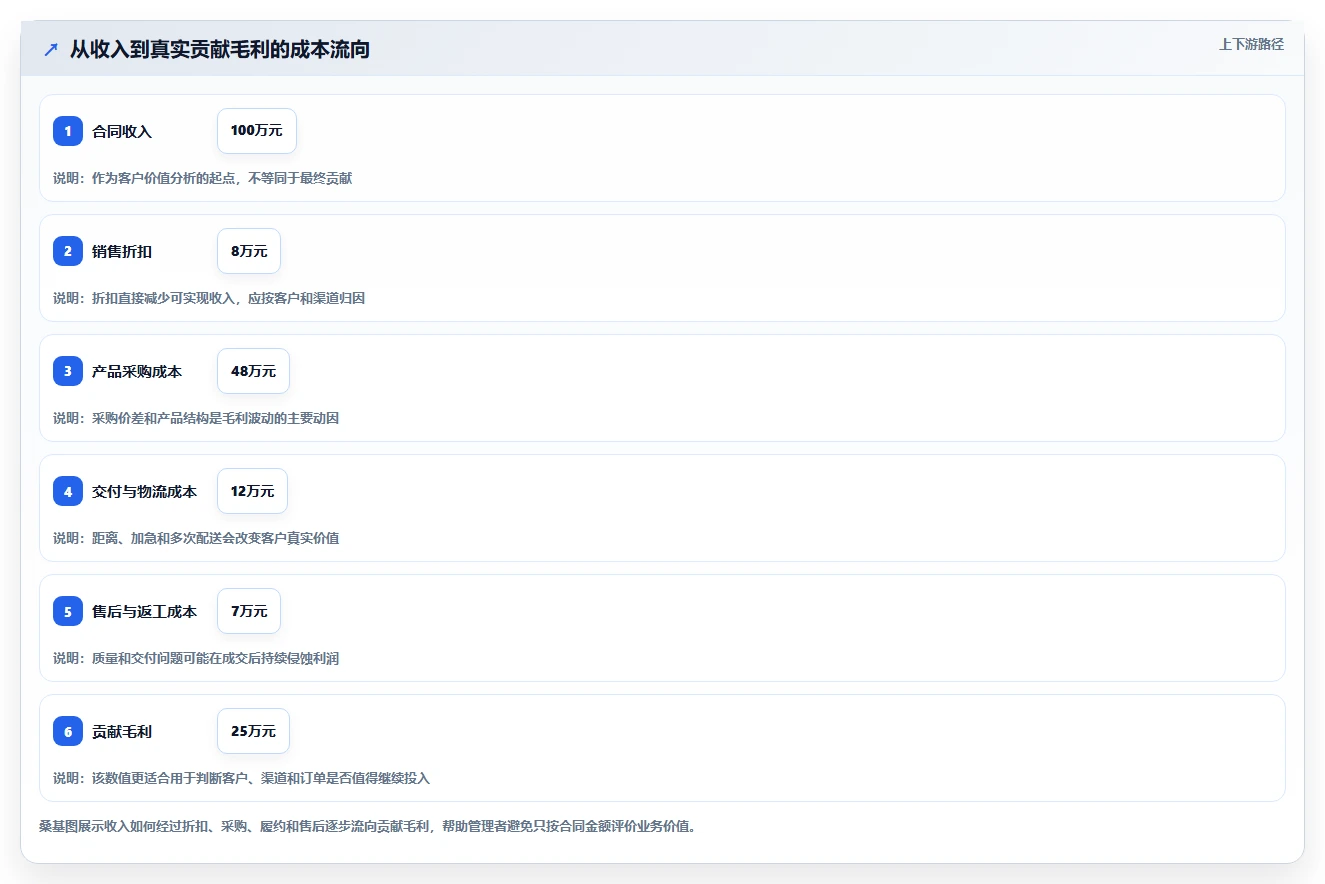
Task: Click the note 该数值更适合用于判断客户
Action: click(169, 778)
